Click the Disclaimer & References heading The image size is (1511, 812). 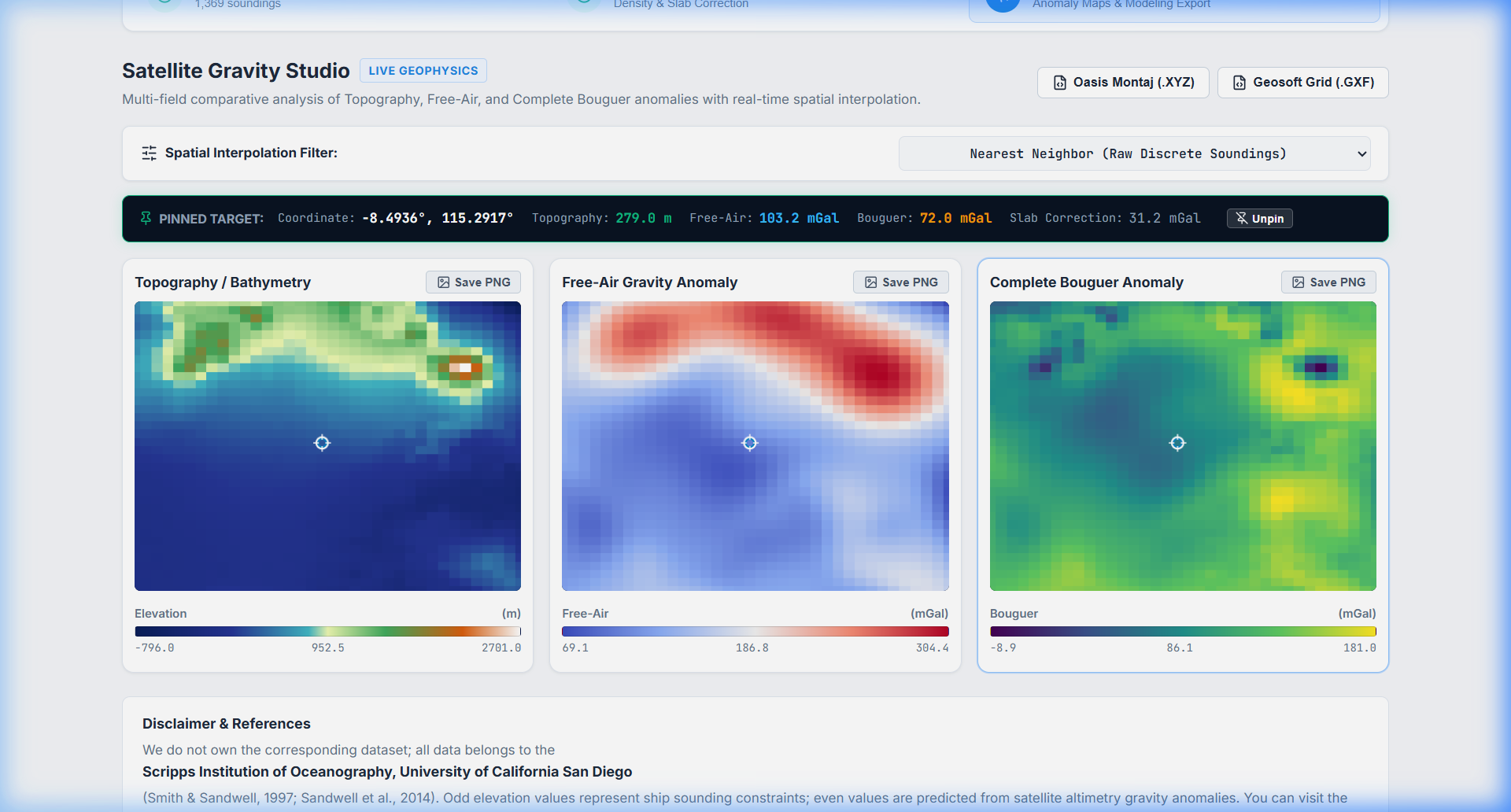227,724
